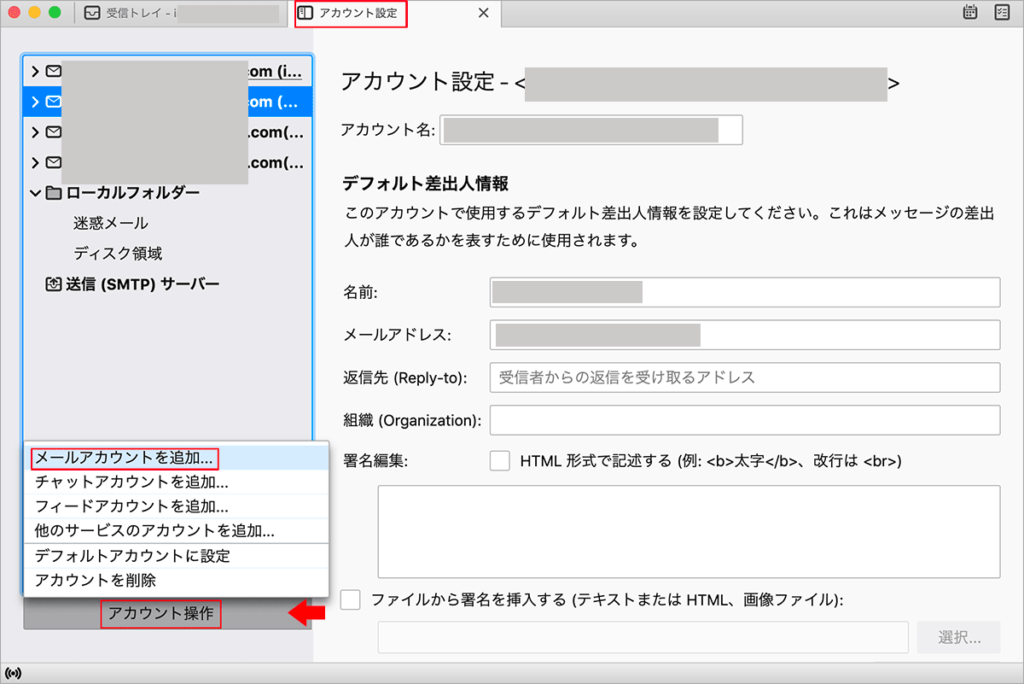Expand the first mail account in tree
This screenshot has height=684, width=1024.
coord(35,71)
